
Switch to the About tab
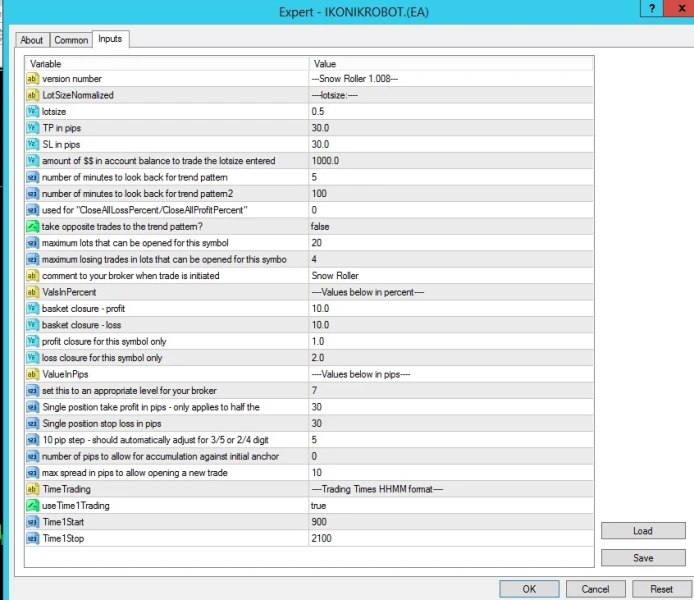pyautogui.click(x=32, y=40)
